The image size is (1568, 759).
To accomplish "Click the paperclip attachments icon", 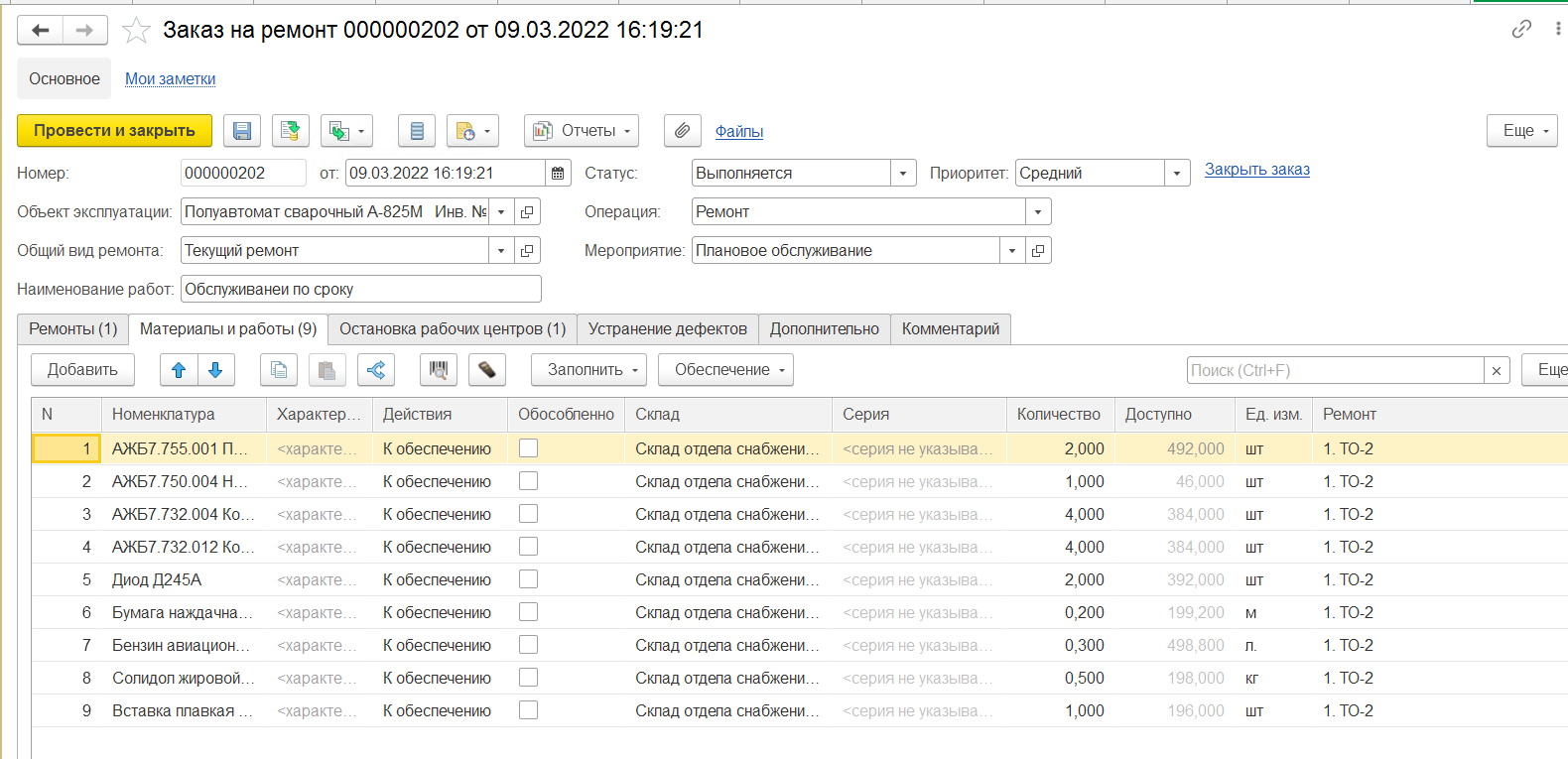I will tap(682, 131).
